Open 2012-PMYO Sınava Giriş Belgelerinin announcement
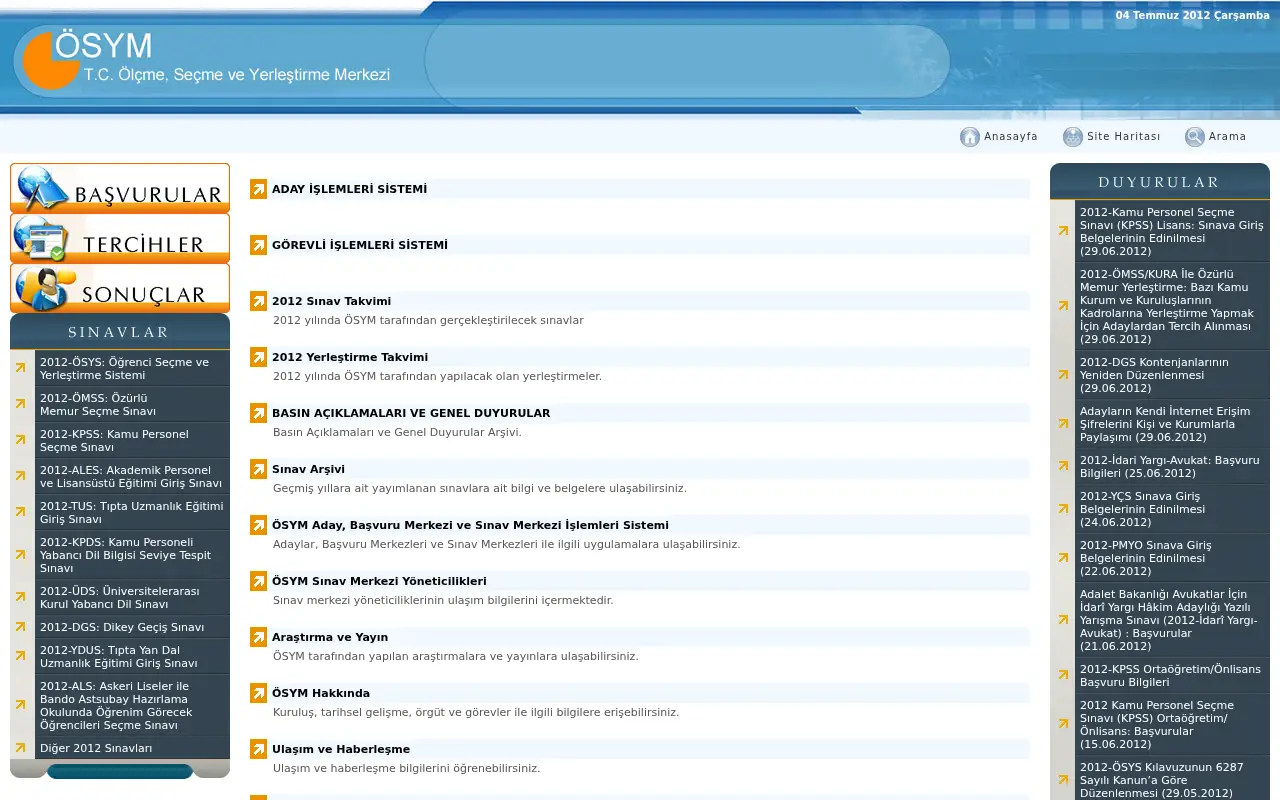The height and width of the screenshot is (800, 1280). [x=1145, y=558]
